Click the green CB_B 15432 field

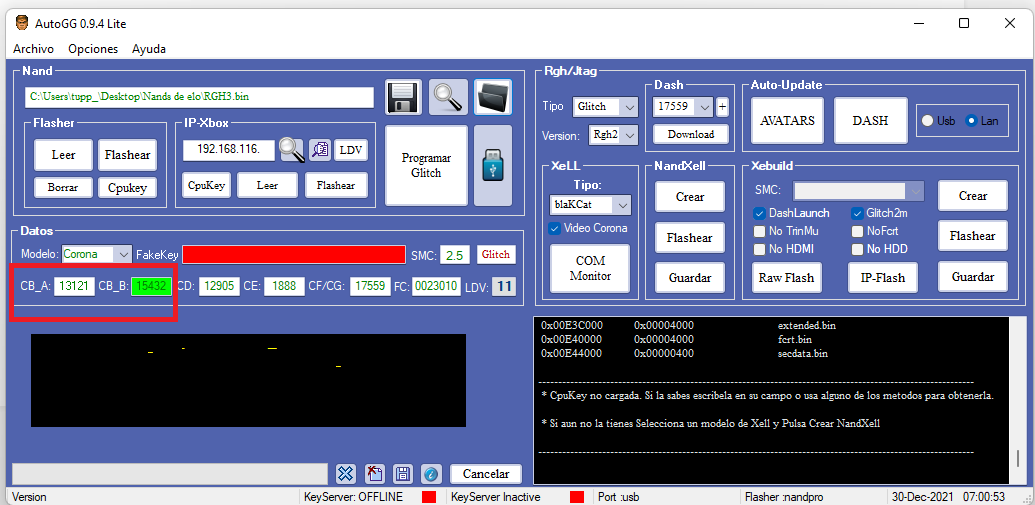click(152, 286)
